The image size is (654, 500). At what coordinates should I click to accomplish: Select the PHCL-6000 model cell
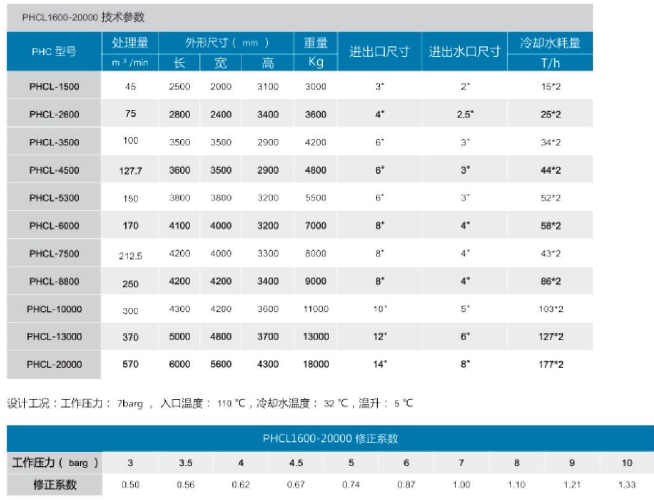pos(55,226)
